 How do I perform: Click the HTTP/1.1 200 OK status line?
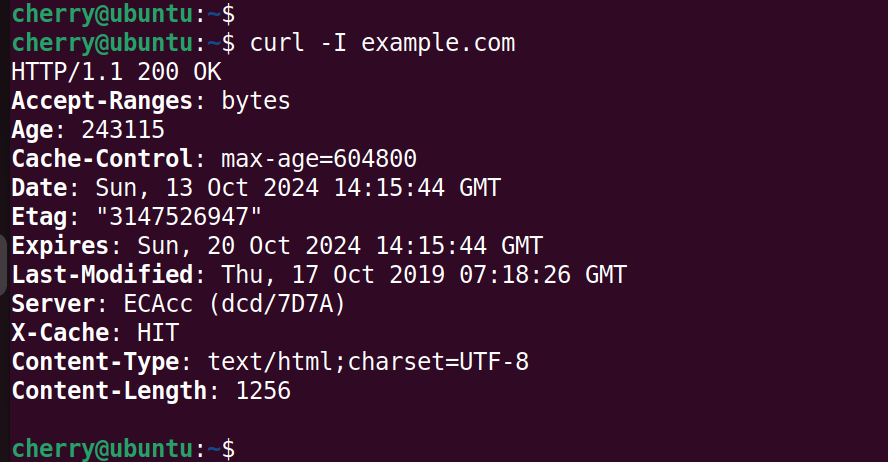[116, 72]
